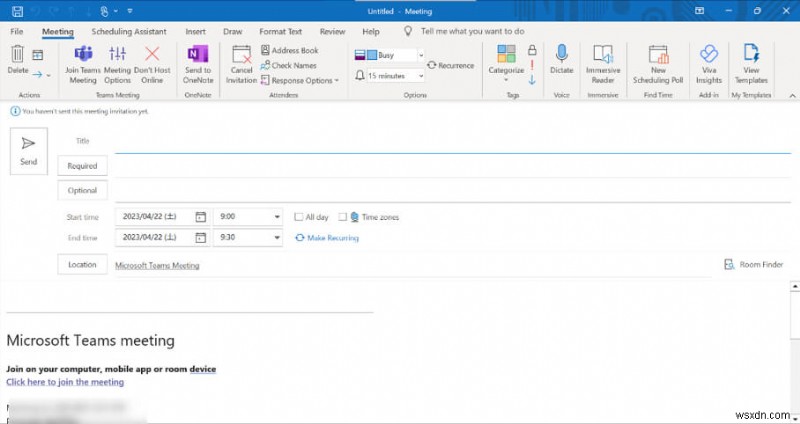Mark meeting as Private with lock icon
The image size is (800, 424).
532,50
